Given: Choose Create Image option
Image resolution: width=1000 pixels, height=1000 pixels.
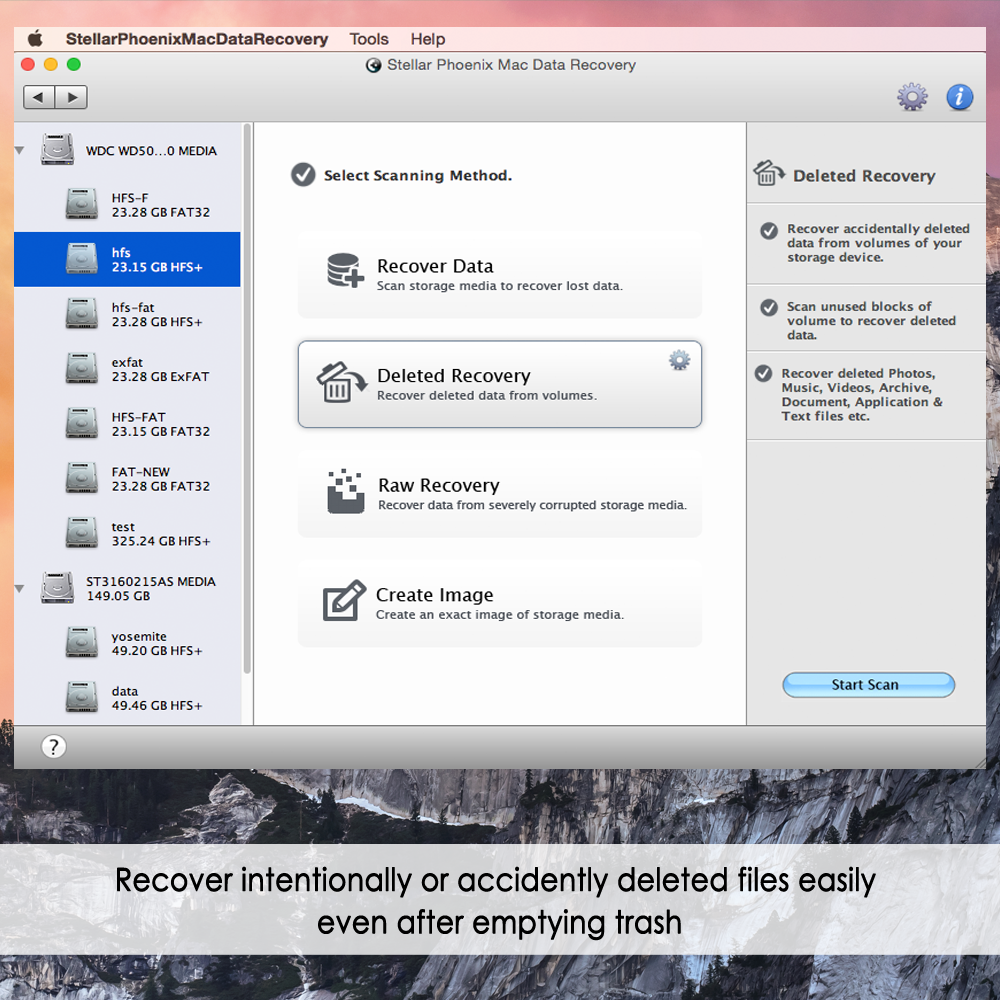Looking at the screenshot, I should (500, 604).
